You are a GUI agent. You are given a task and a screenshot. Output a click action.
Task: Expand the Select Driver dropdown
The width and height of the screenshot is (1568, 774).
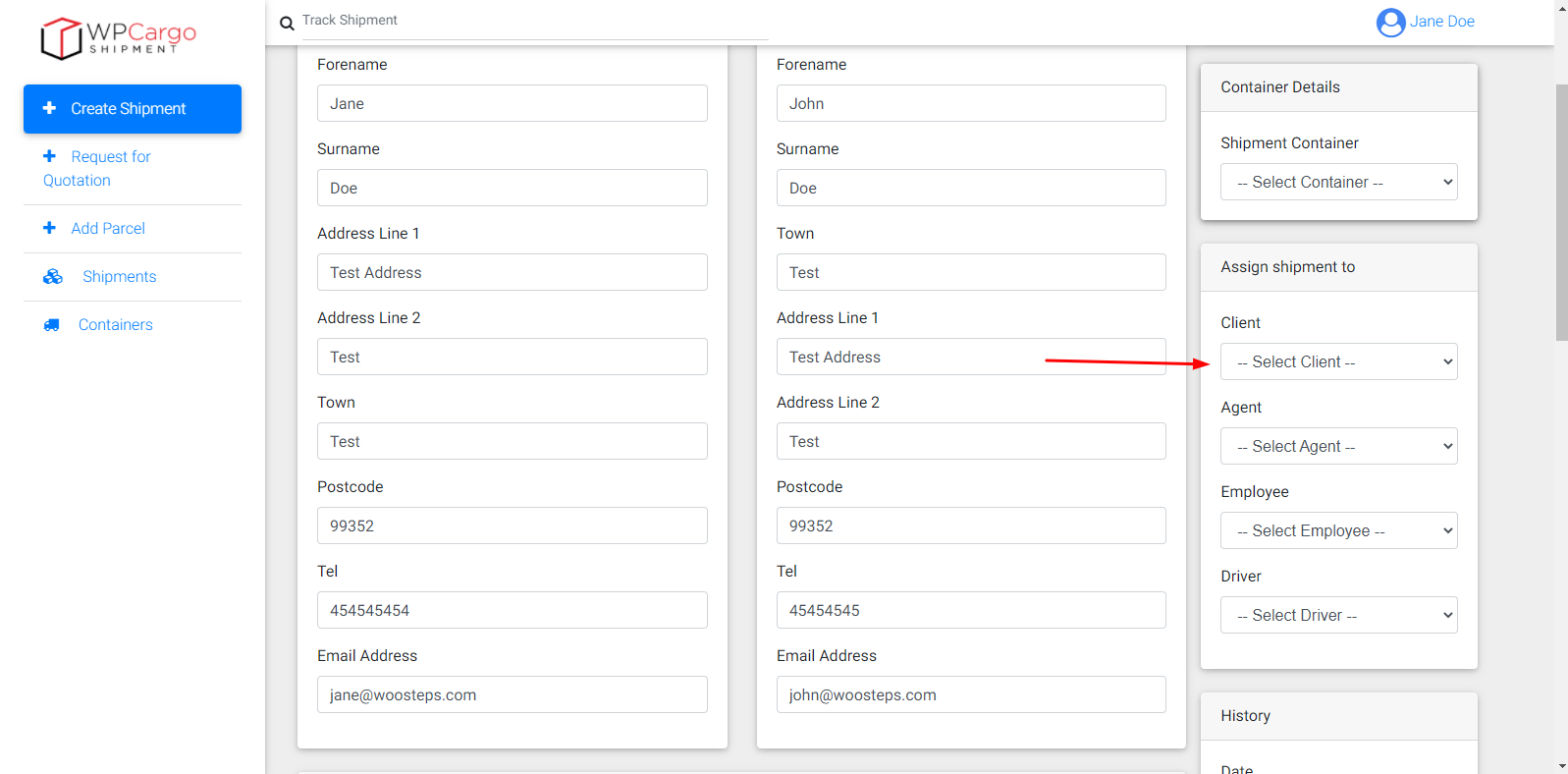point(1338,615)
